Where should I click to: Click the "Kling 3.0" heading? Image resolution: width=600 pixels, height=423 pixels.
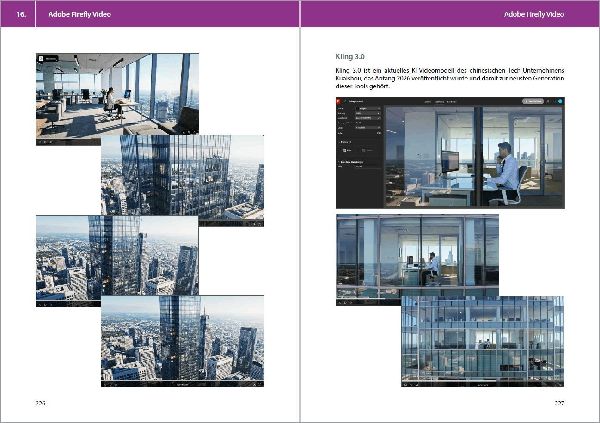pos(350,57)
